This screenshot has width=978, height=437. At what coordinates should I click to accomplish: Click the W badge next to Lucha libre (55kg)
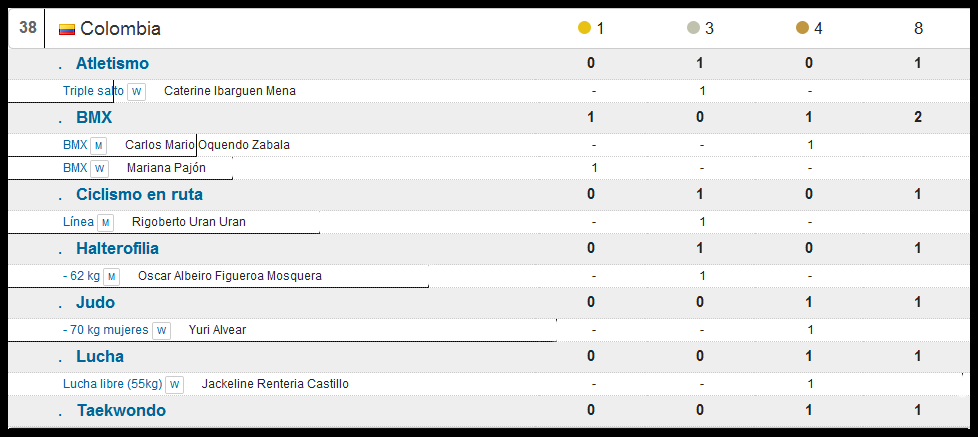(x=175, y=384)
